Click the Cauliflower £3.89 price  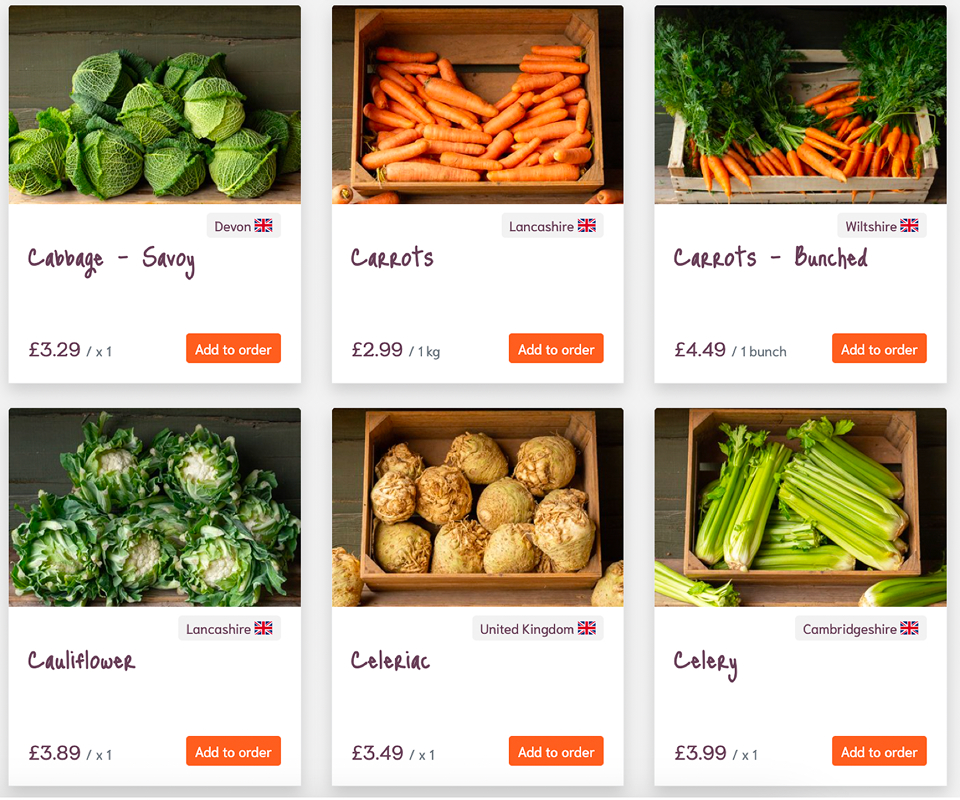click(55, 753)
